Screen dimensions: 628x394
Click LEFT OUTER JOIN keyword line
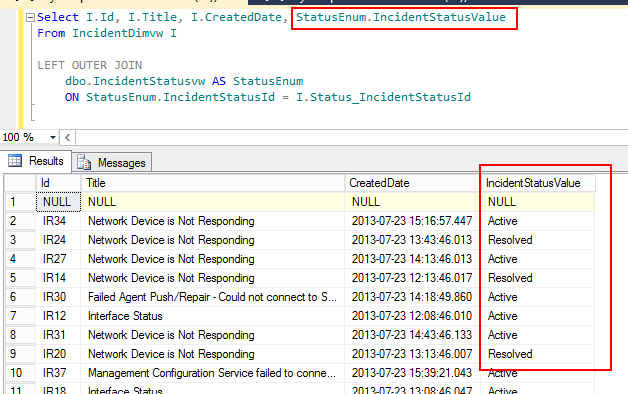tap(90, 65)
